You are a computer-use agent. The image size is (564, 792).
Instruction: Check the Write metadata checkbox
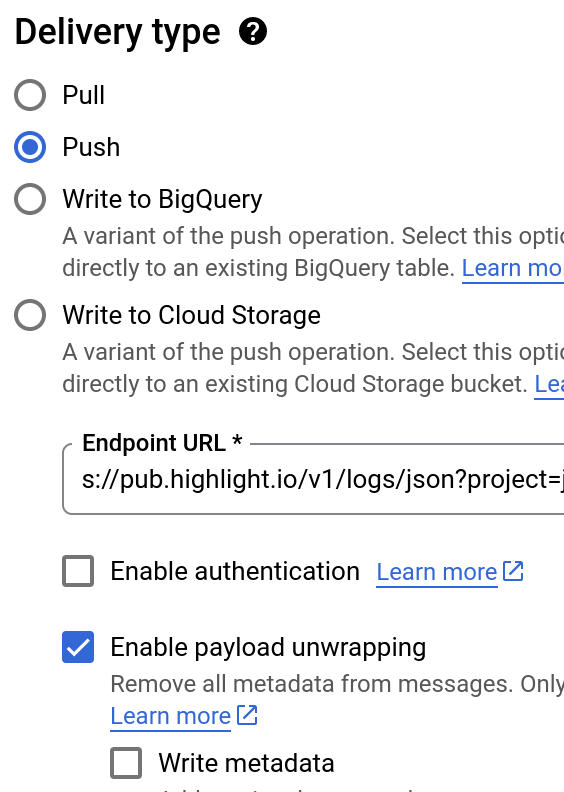coord(126,763)
